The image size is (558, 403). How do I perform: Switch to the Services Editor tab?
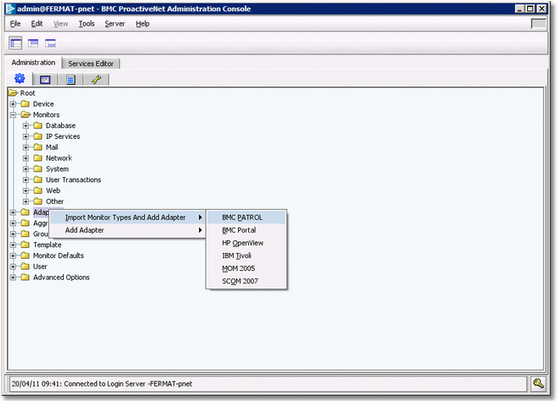(x=91, y=64)
